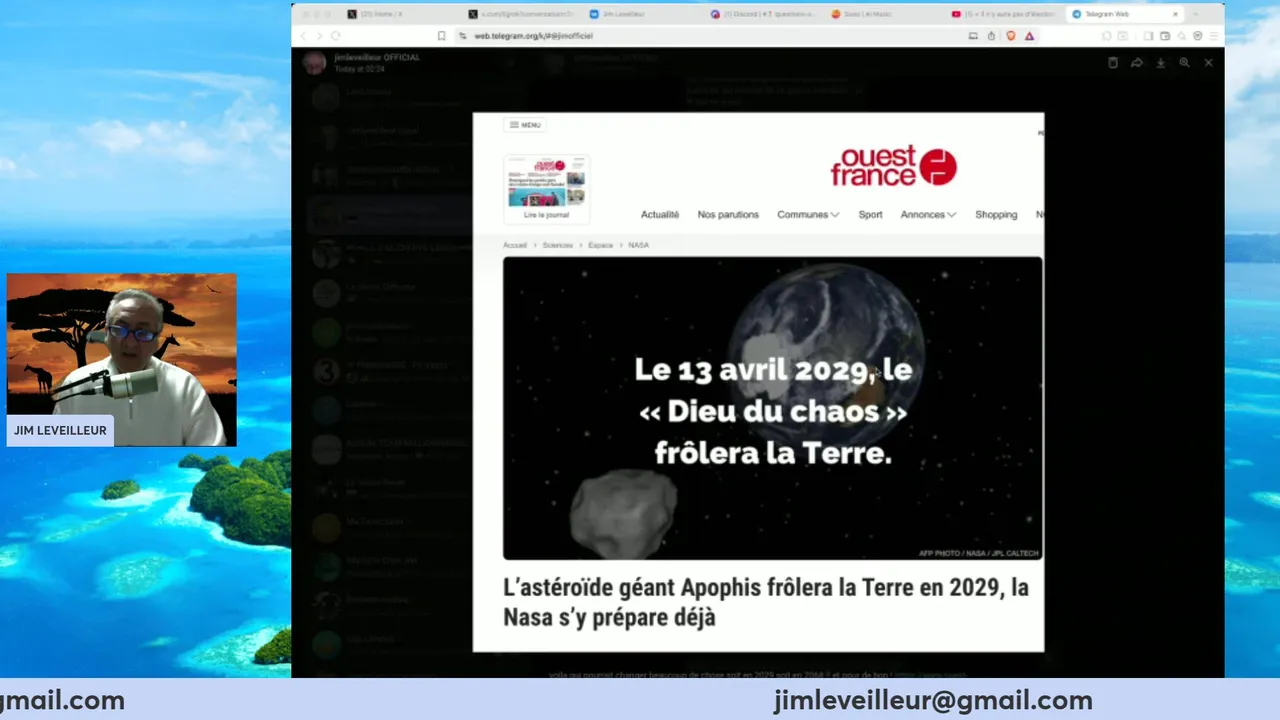Screen dimensions: 1280x720
Task: Open the Suno AI Music tab
Action: 886,14
